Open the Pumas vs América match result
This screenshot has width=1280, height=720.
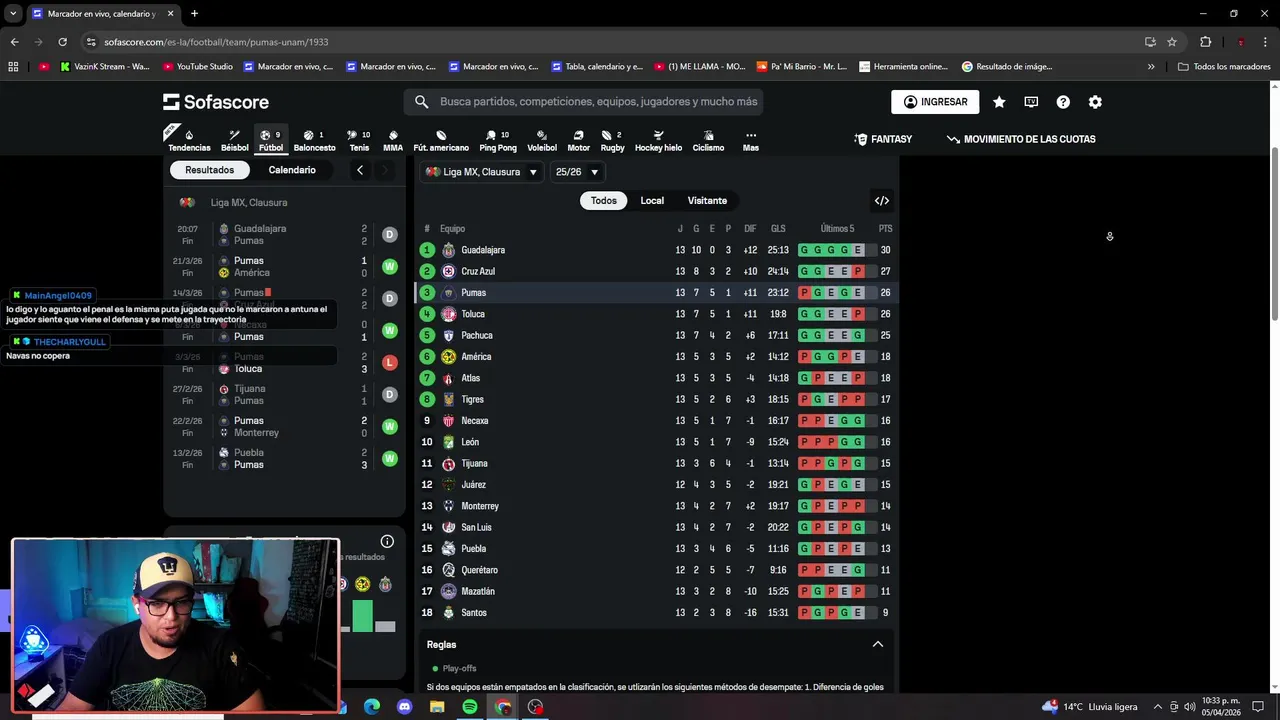[285, 266]
